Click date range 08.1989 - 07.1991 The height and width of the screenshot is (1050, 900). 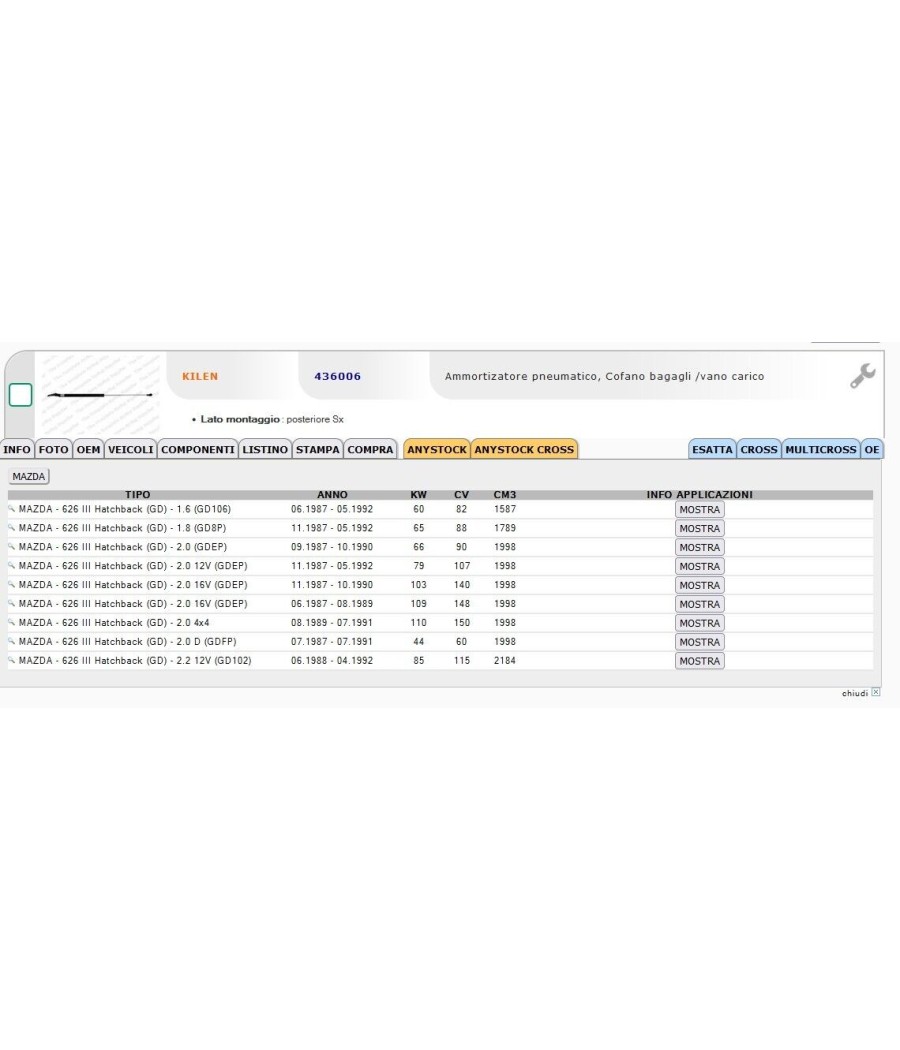331,622
